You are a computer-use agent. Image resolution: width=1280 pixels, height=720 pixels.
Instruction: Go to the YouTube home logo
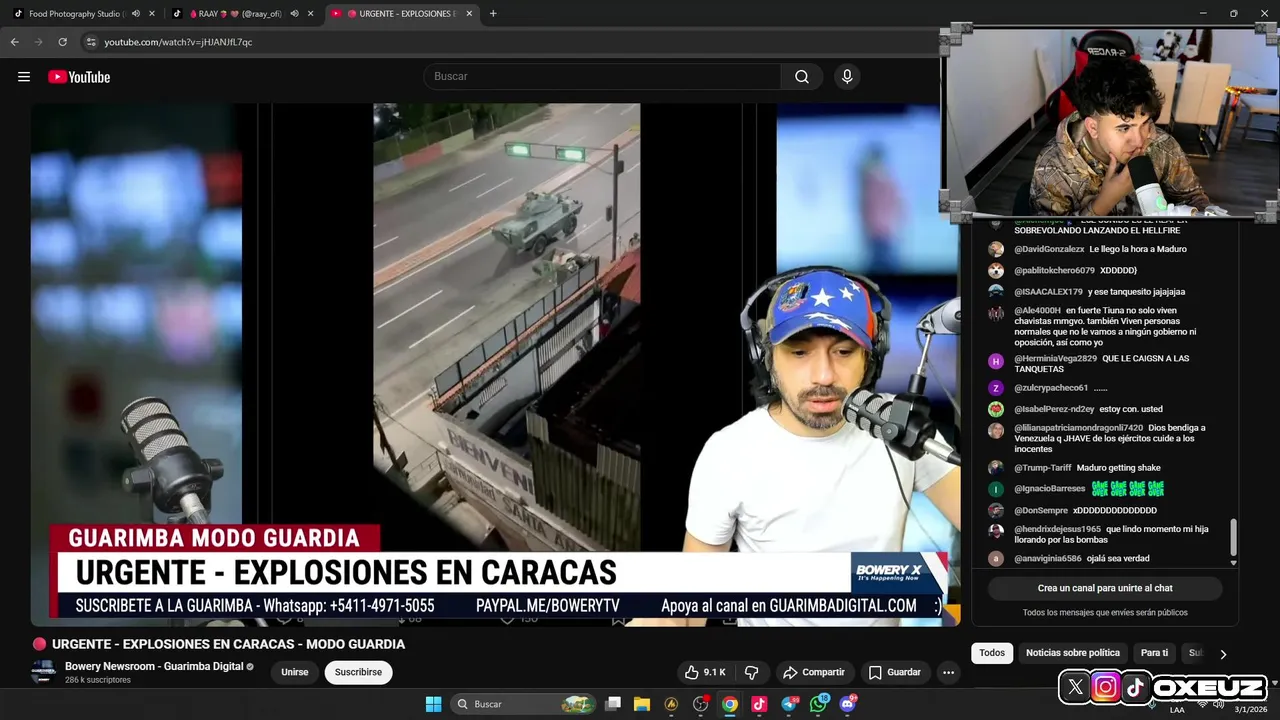79,77
